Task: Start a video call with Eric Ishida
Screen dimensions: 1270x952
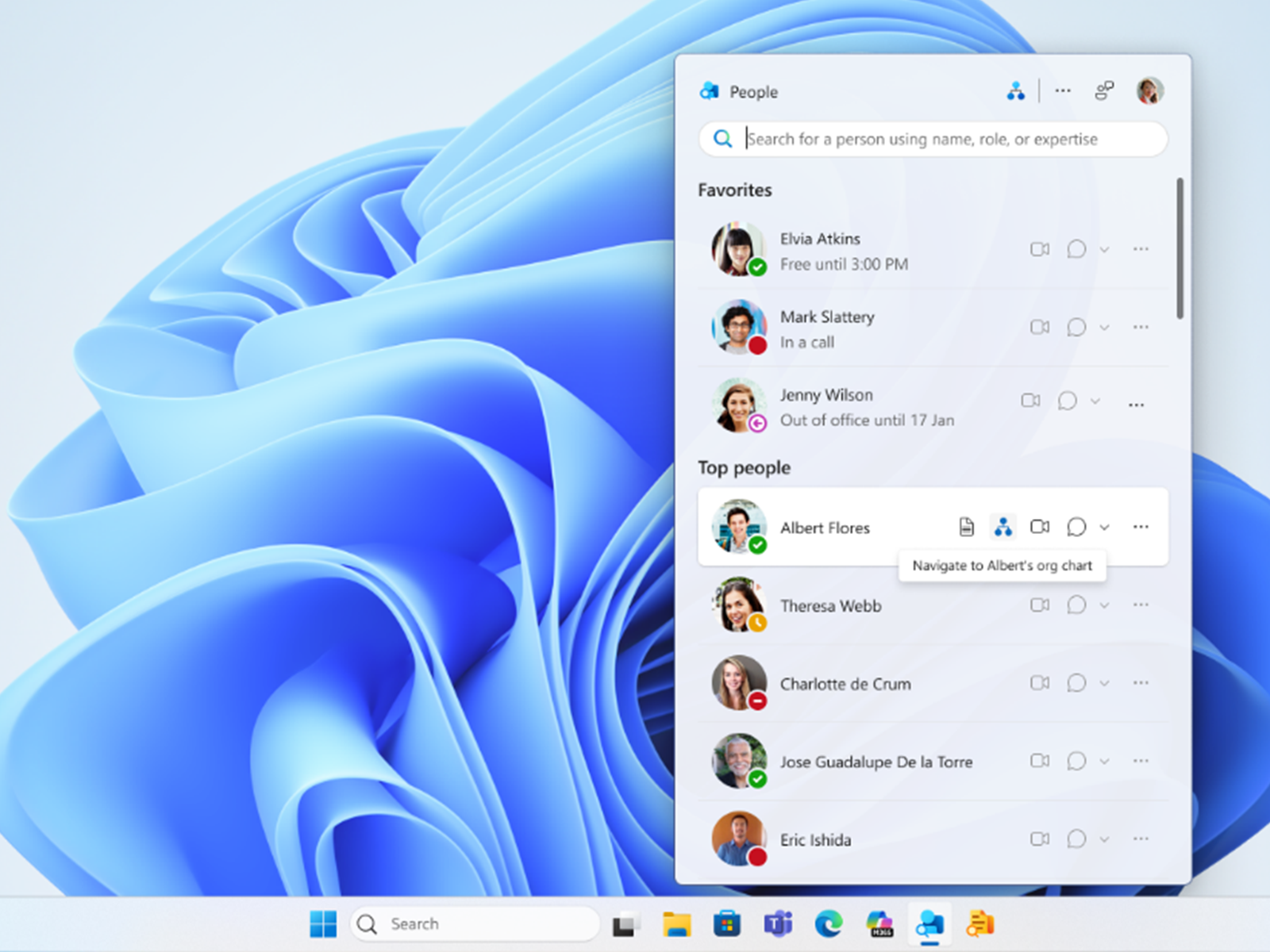Action: click(1040, 839)
